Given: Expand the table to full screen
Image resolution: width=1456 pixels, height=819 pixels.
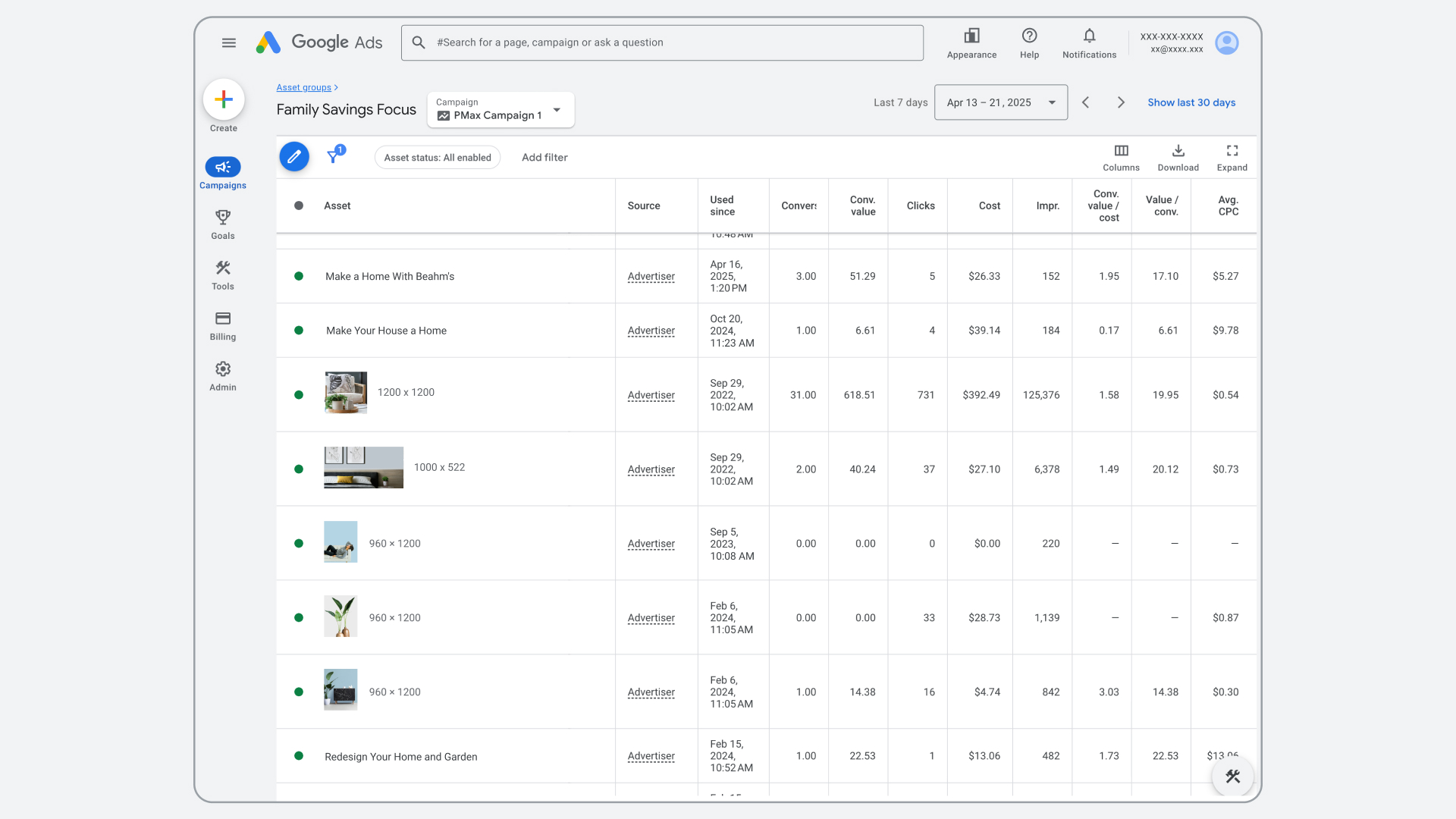Looking at the screenshot, I should click(x=1232, y=157).
